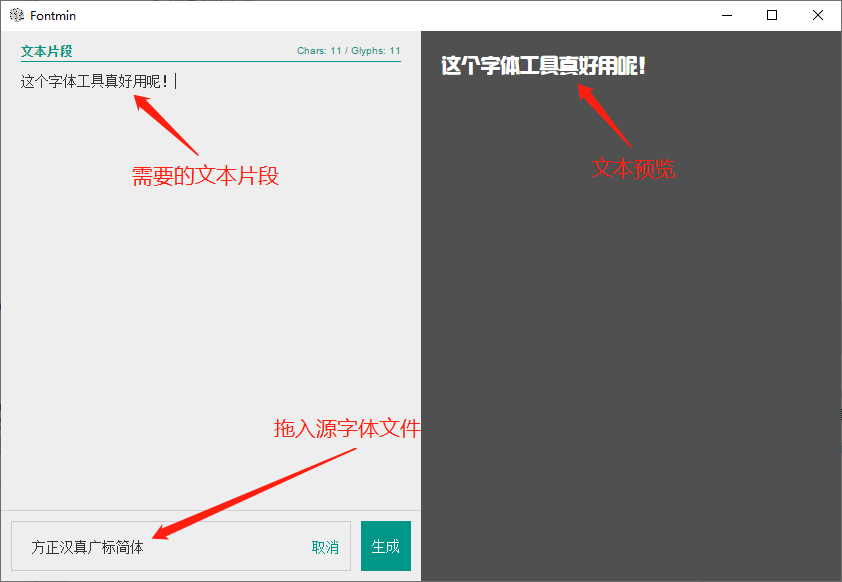Click 取消 to cancel the font
The height and width of the screenshot is (582, 842).
point(325,547)
